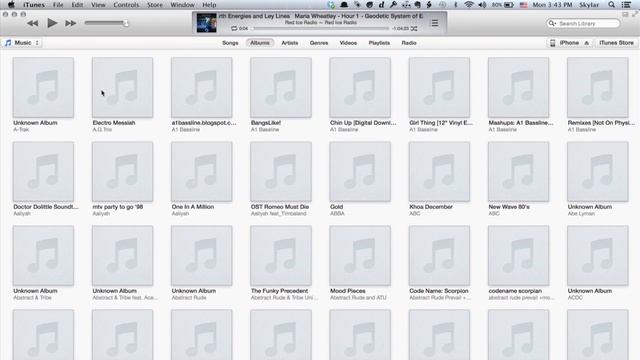The width and height of the screenshot is (640, 360).
Task: Toggle repeat mode
Action: tap(234, 29)
